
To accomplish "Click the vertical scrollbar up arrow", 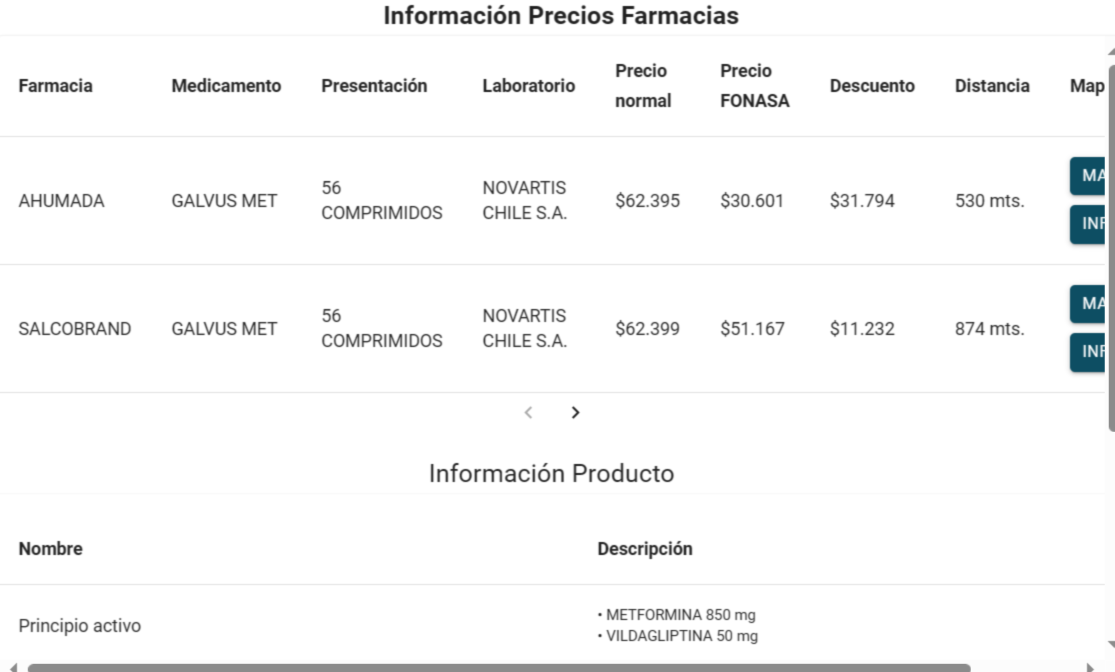I will (x=1111, y=51).
